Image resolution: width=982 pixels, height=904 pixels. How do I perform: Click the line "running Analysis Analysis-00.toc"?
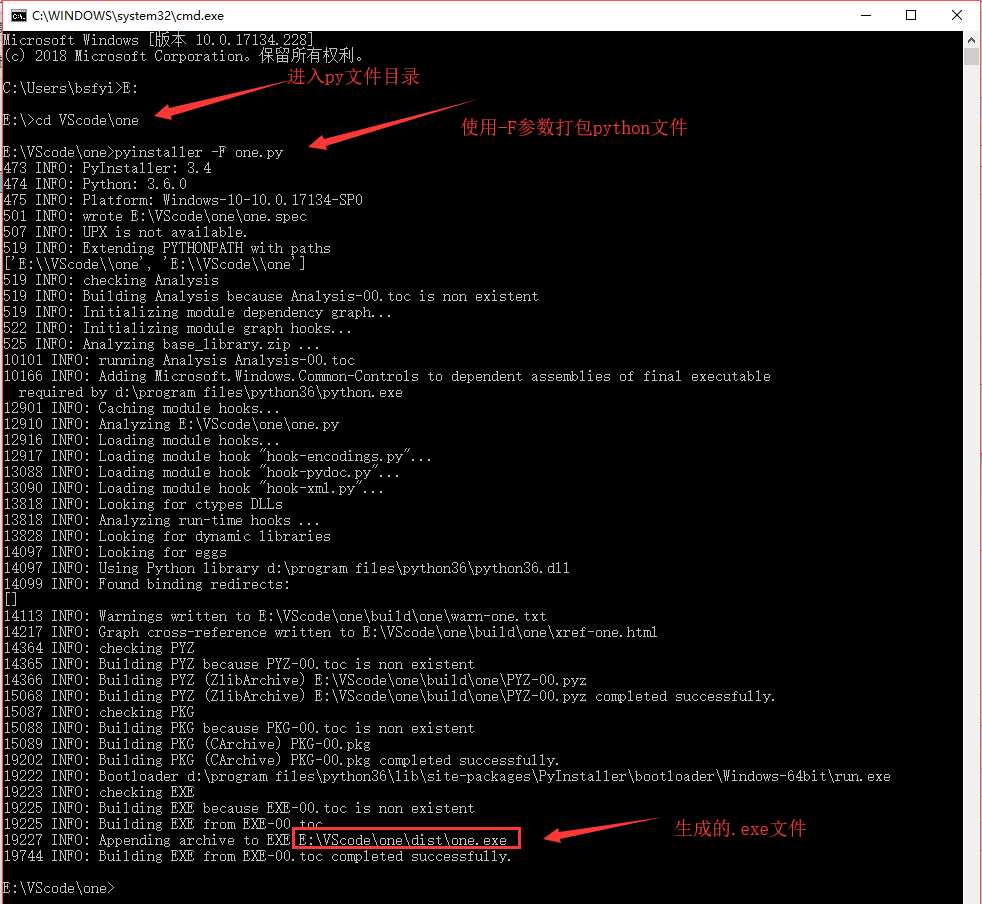point(227,360)
